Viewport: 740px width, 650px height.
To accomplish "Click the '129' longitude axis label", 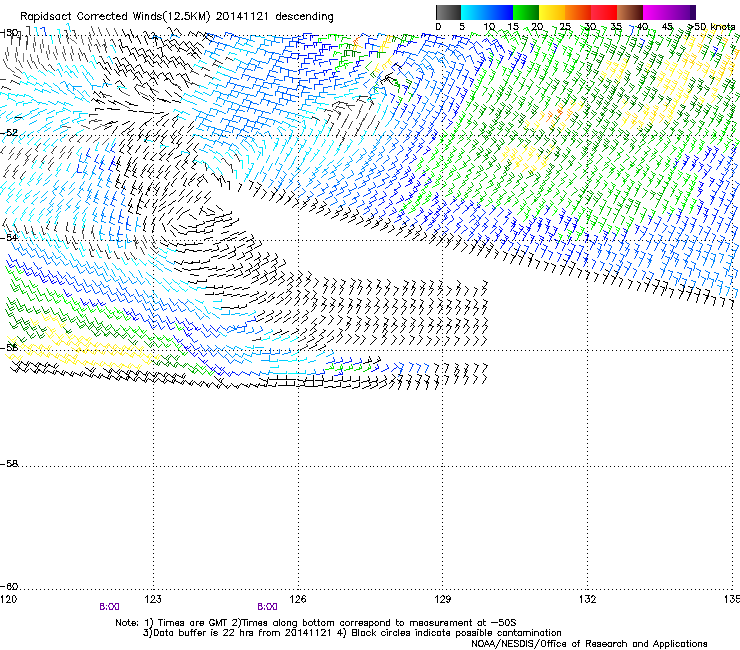I will [443, 599].
